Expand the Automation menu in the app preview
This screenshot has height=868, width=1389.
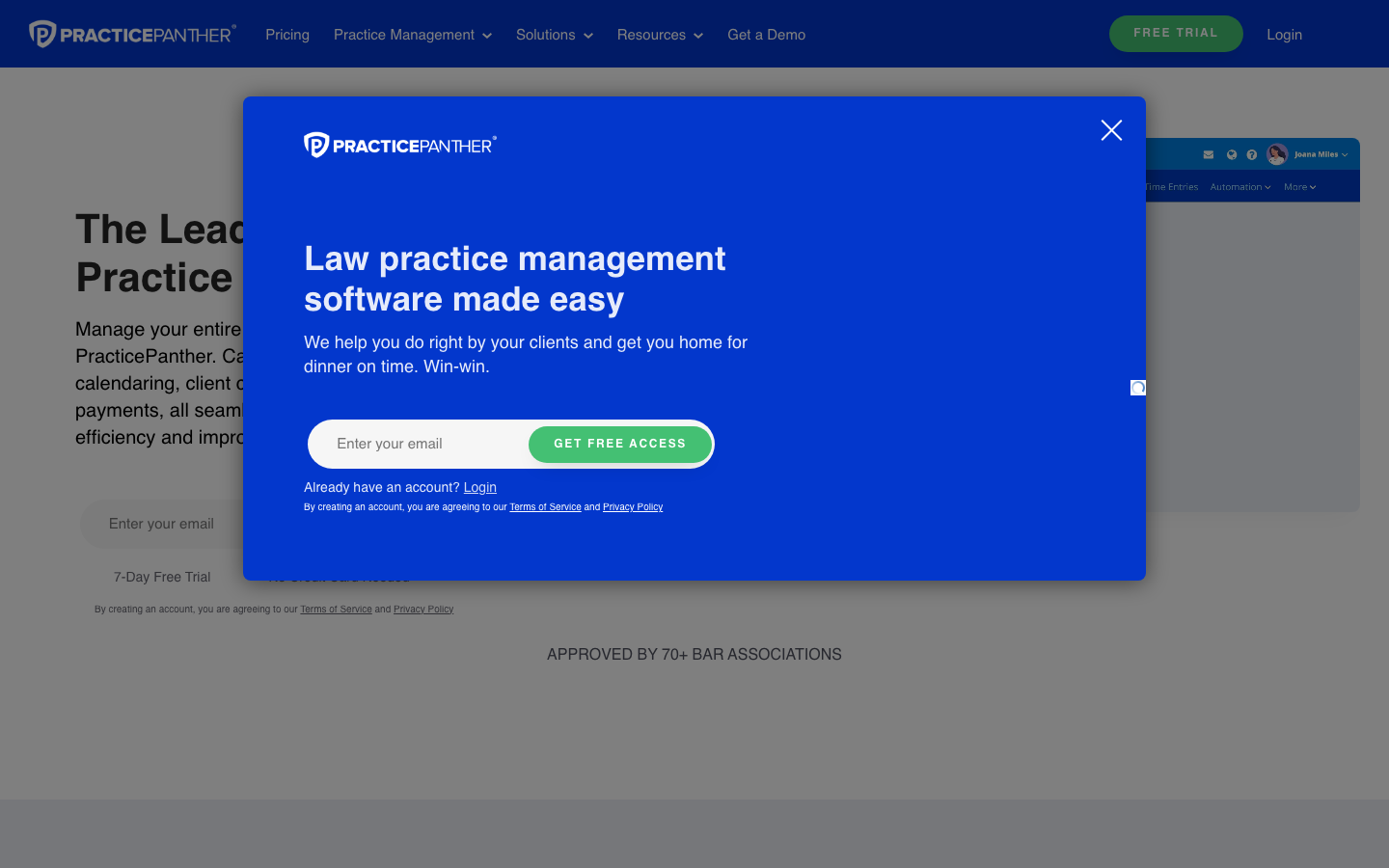[x=1240, y=187]
